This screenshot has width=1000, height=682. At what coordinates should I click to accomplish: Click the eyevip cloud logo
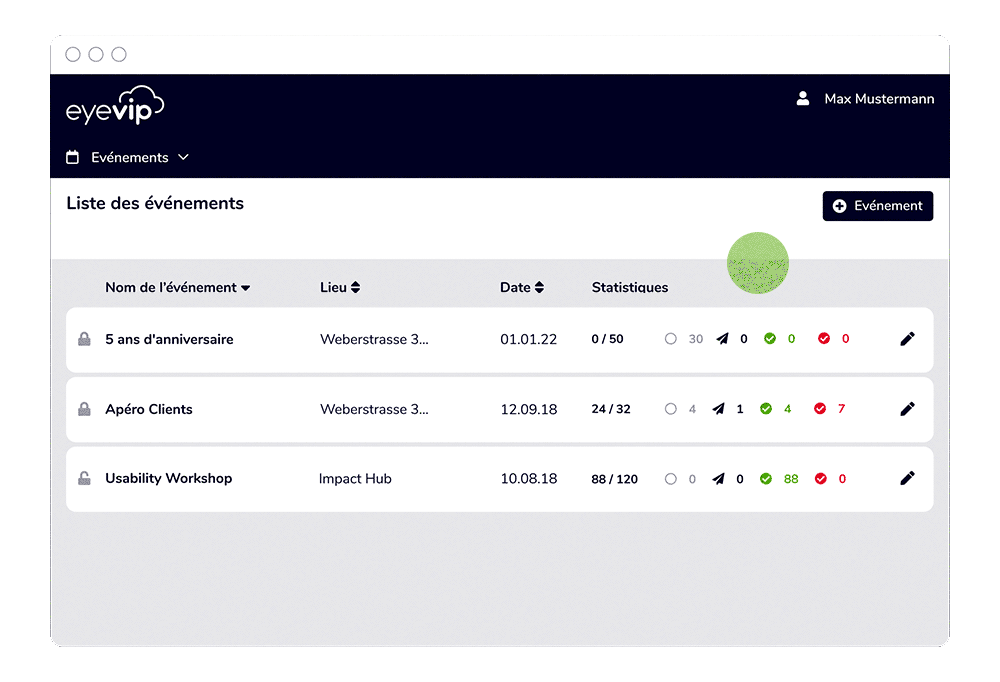(115, 106)
